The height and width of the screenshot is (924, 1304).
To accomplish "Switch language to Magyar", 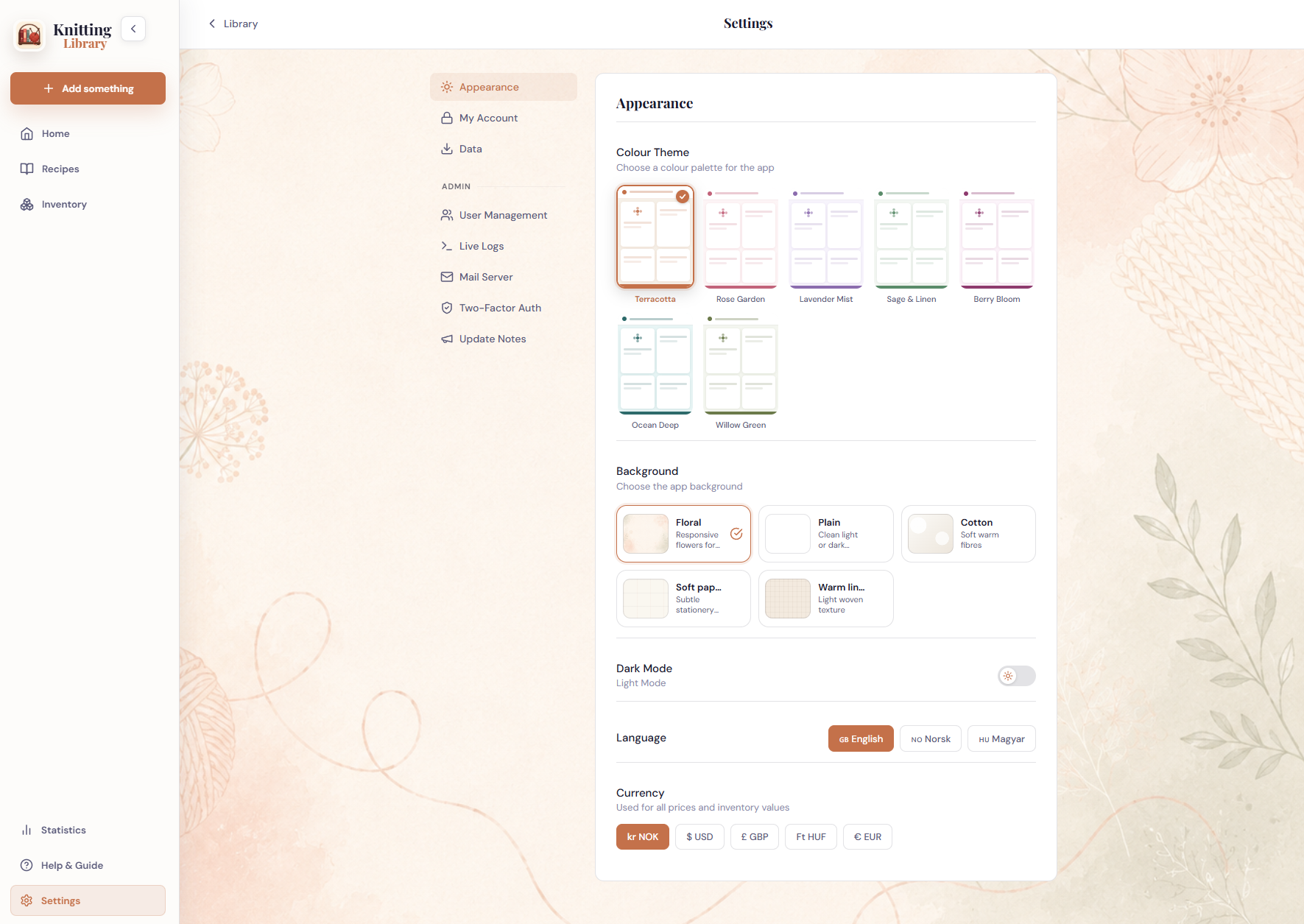I will [x=1001, y=738].
